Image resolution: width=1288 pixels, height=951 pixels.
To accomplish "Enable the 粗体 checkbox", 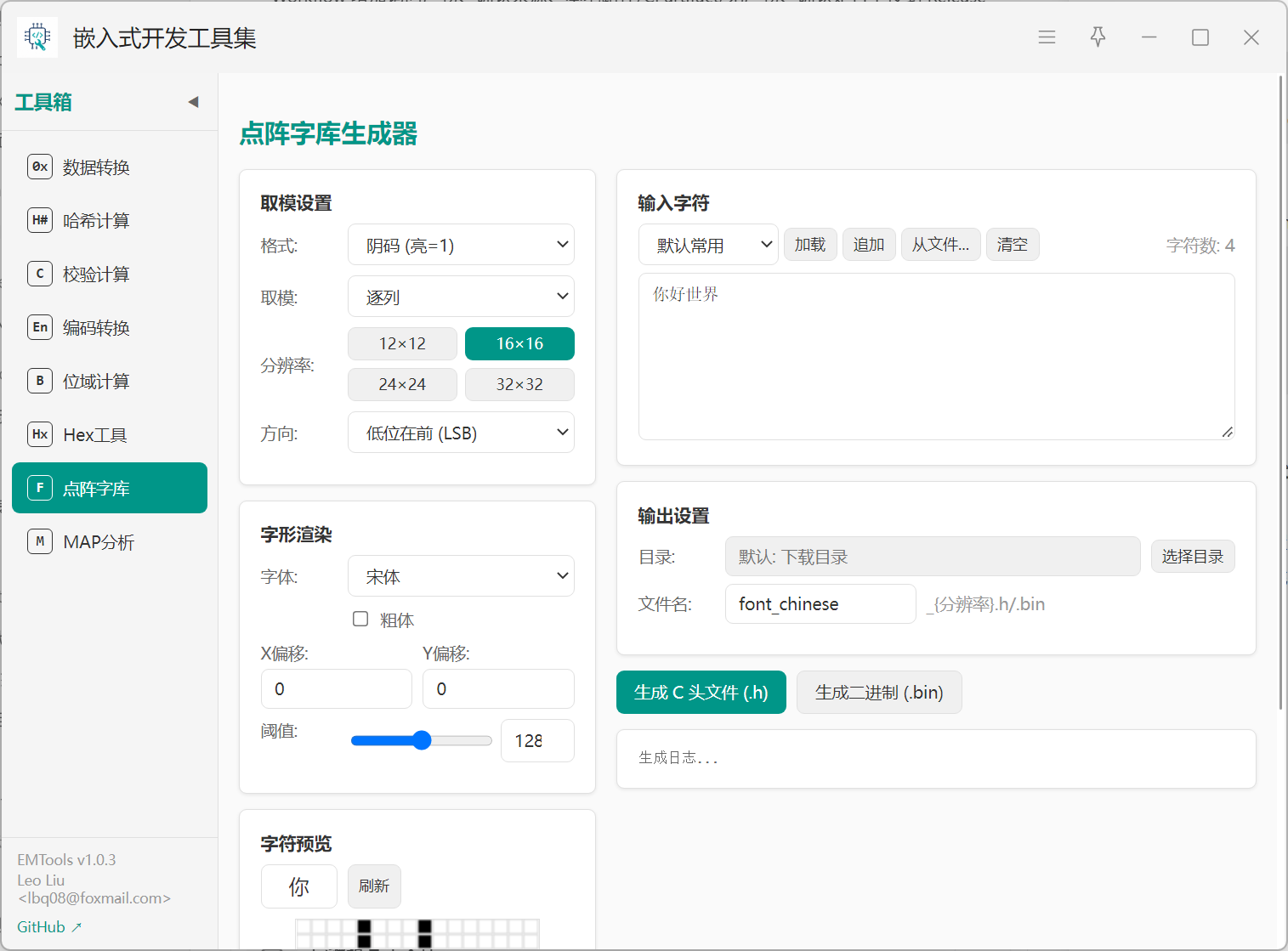I will coord(360,619).
